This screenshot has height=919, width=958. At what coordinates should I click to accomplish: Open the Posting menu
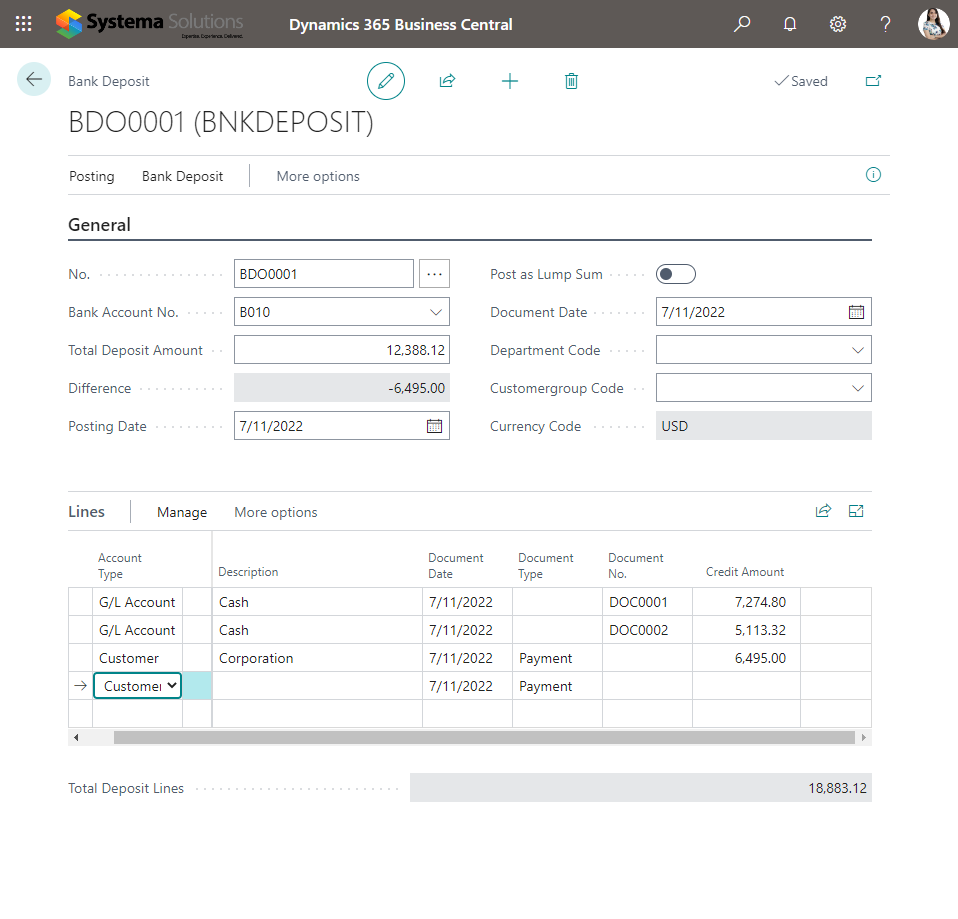click(92, 176)
